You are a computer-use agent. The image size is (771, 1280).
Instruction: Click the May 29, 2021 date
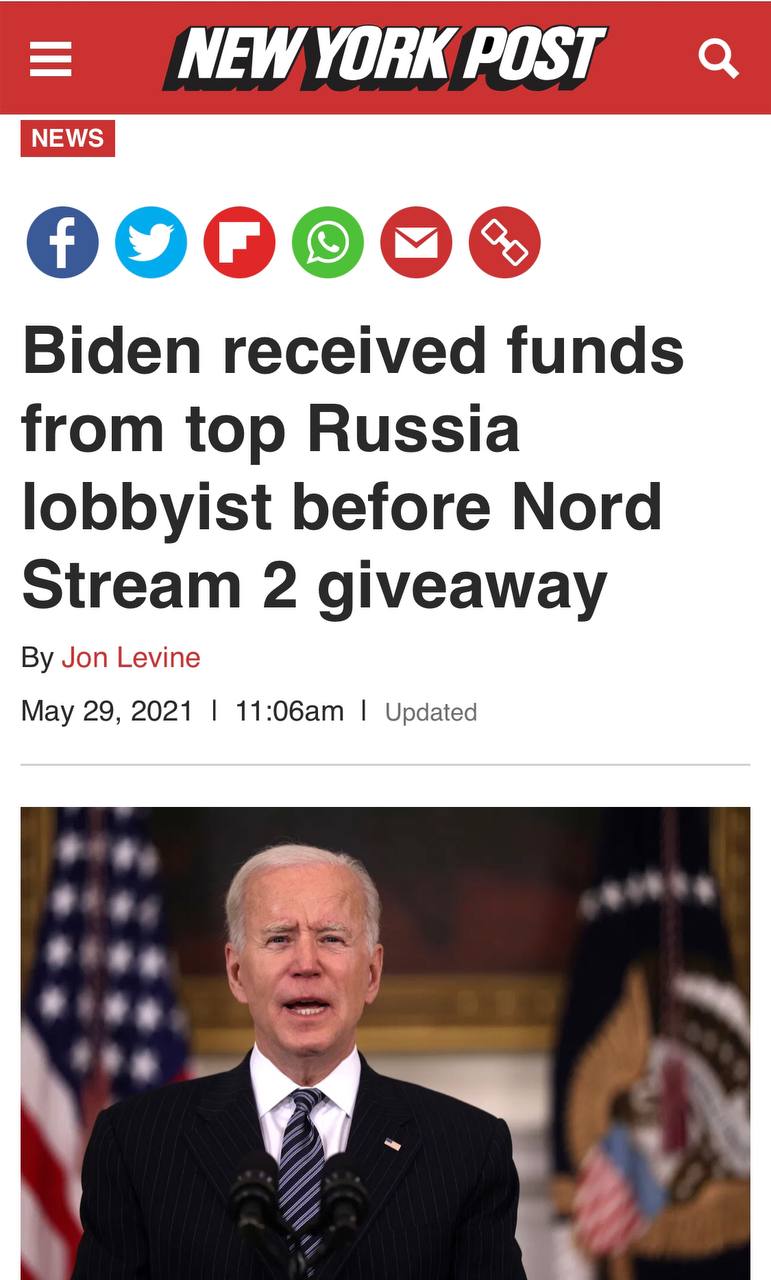[x=107, y=711]
